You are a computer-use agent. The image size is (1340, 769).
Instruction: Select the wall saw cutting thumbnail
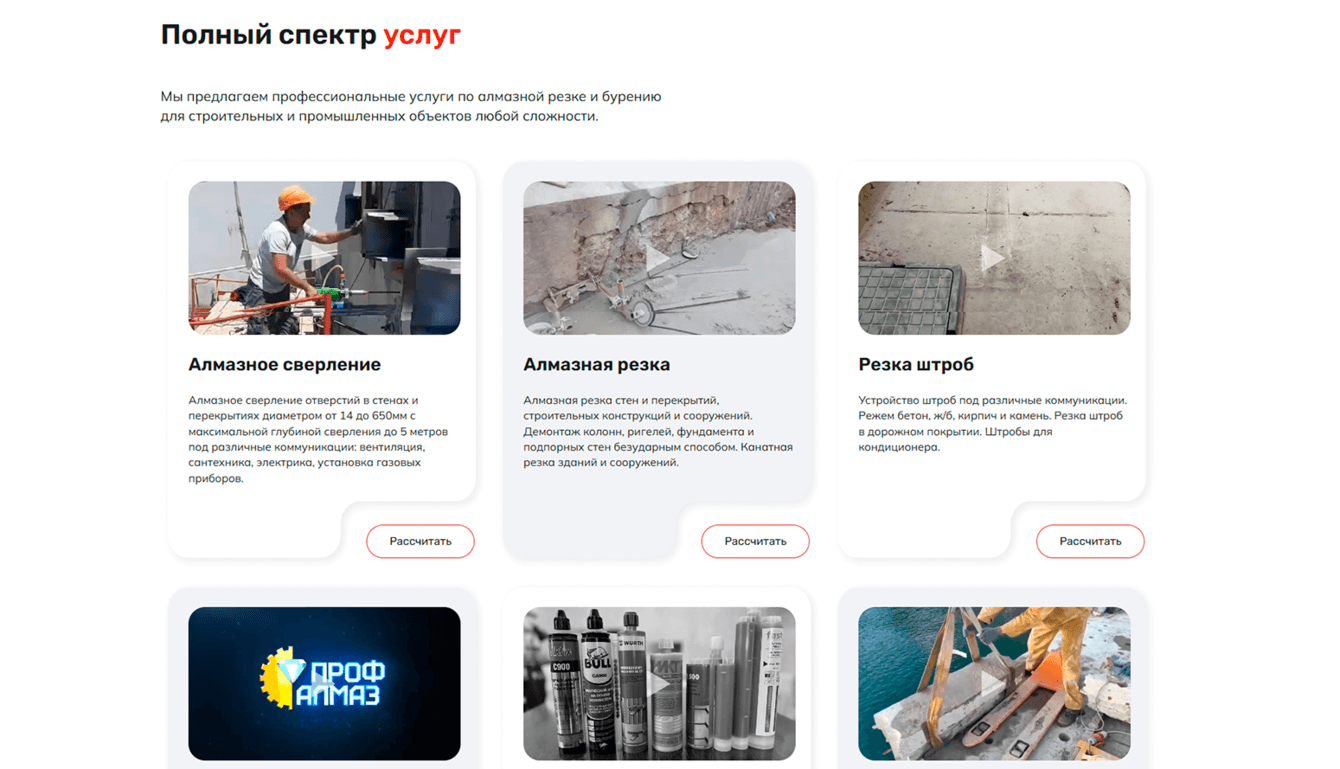(659, 258)
